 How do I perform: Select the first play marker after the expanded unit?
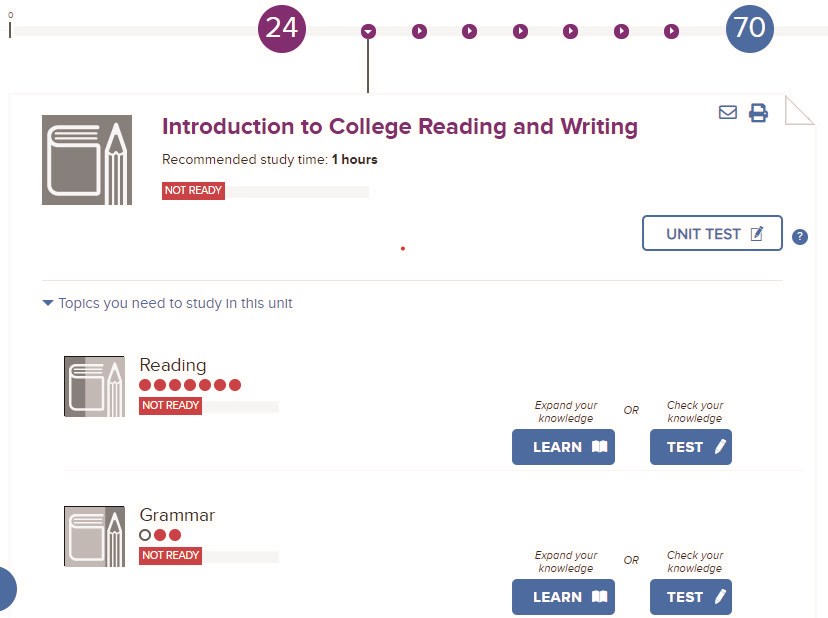pyautogui.click(x=419, y=32)
